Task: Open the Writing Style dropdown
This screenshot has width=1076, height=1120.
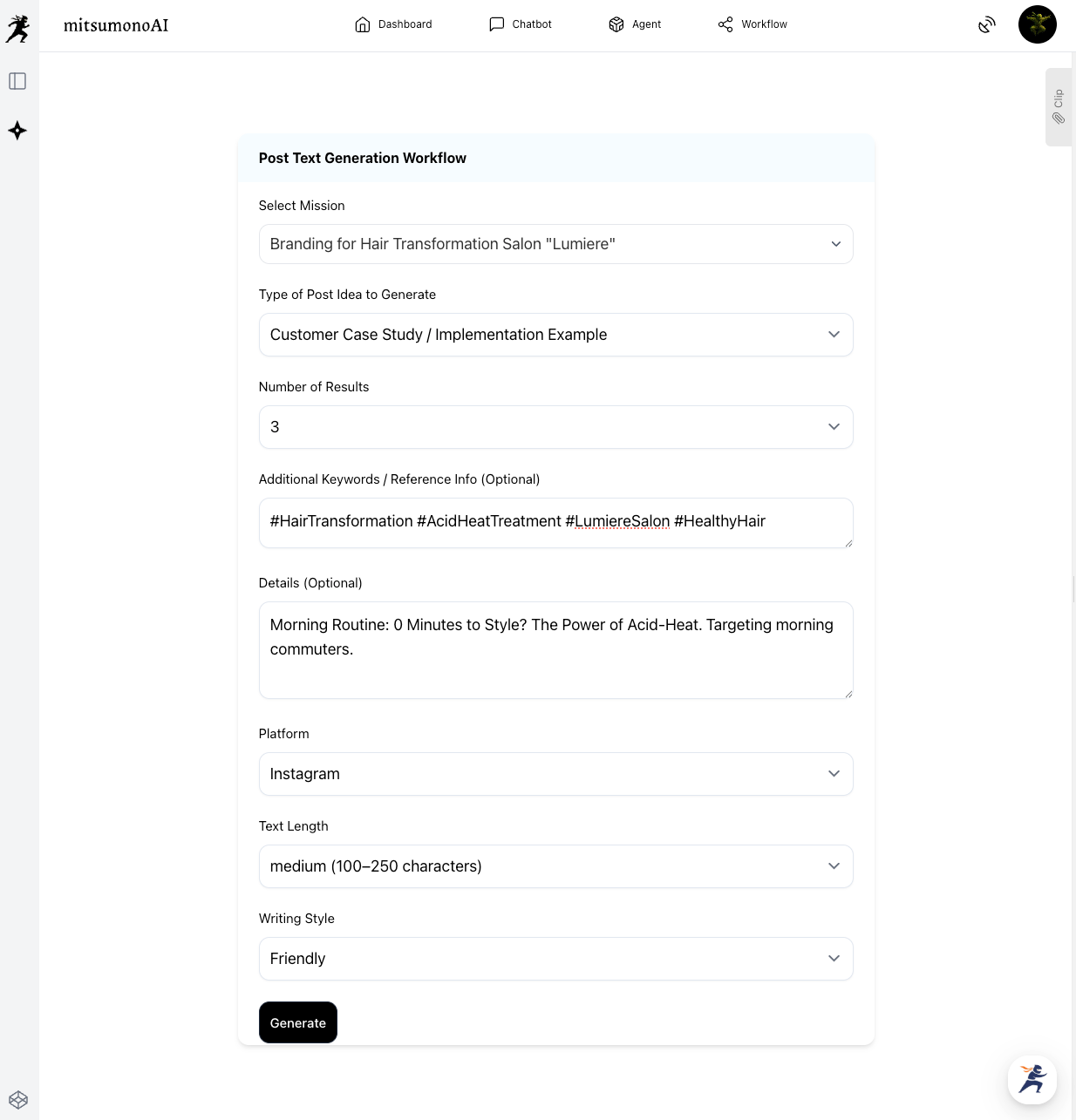Action: pyautogui.click(x=555, y=959)
